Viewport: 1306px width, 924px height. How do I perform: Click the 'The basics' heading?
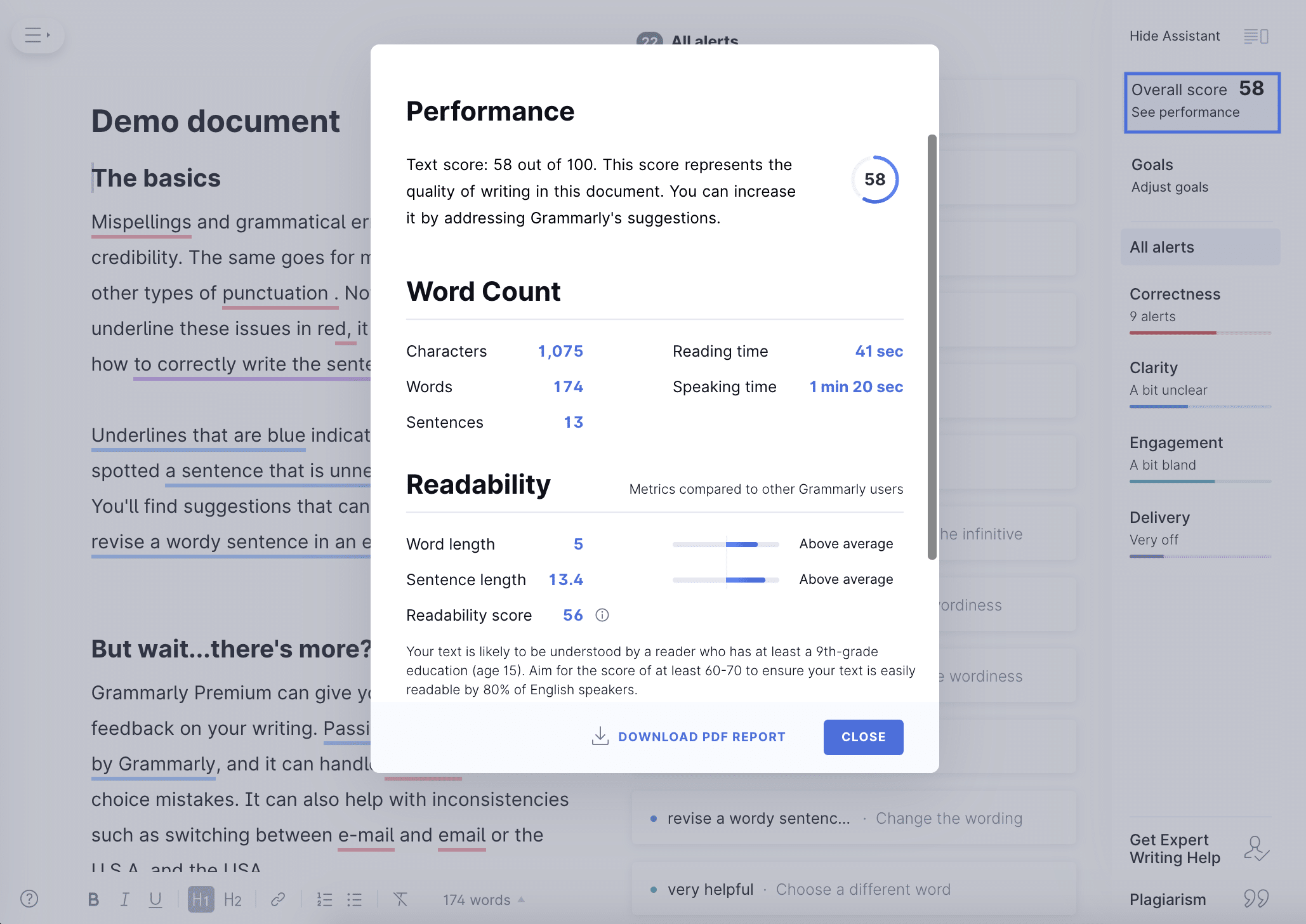pos(156,178)
